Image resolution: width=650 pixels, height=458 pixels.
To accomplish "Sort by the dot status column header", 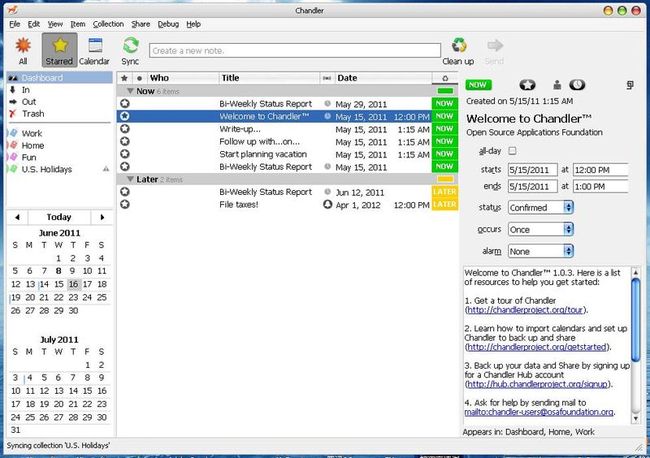I will [140, 78].
